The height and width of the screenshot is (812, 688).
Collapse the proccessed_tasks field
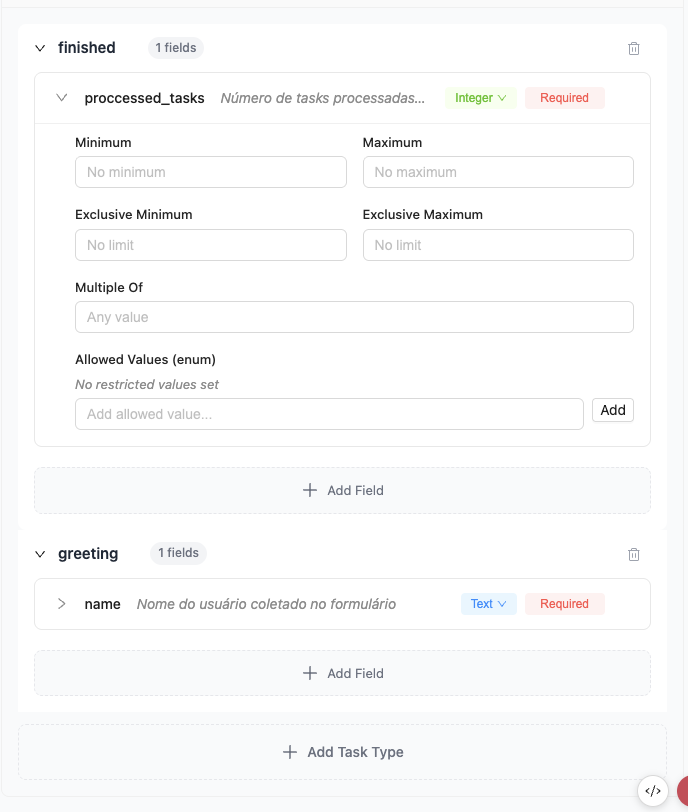(x=62, y=97)
